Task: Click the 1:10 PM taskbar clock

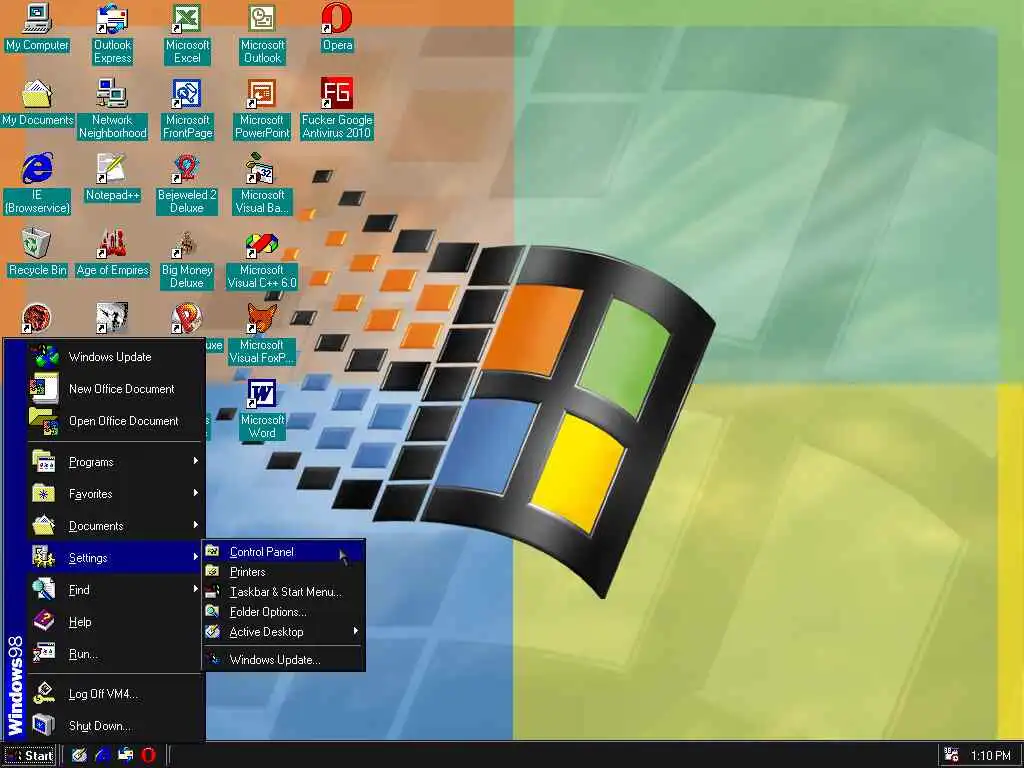Action: [990, 756]
